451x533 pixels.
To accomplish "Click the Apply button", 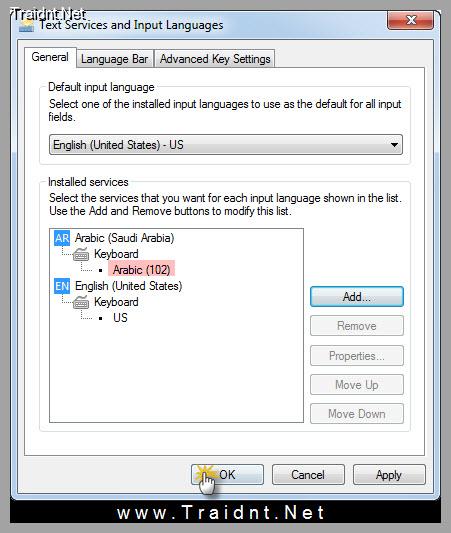I will pos(389,475).
